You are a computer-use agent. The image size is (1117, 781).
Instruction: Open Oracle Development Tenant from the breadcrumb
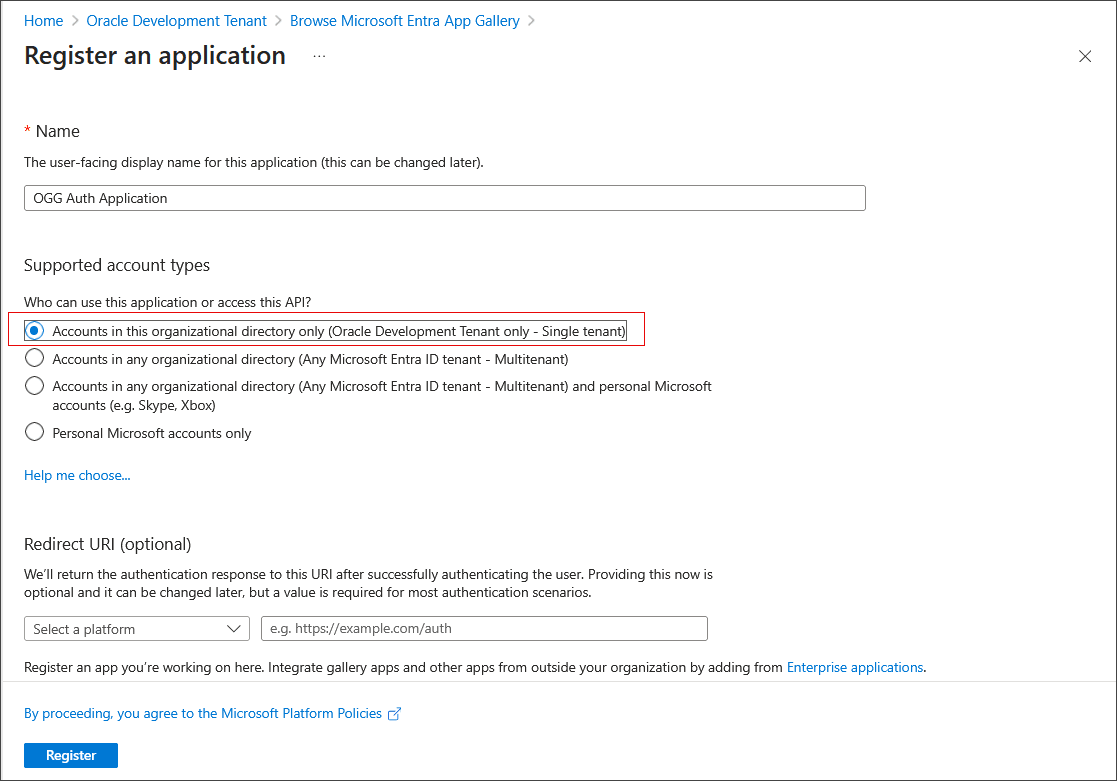pos(176,20)
